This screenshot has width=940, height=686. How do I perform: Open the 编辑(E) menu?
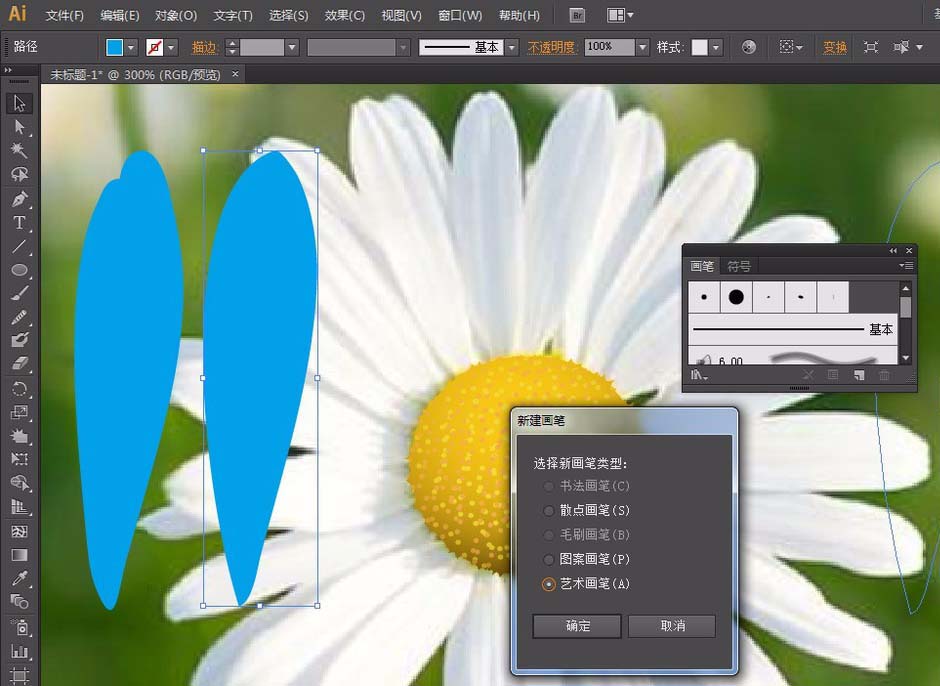[120, 16]
